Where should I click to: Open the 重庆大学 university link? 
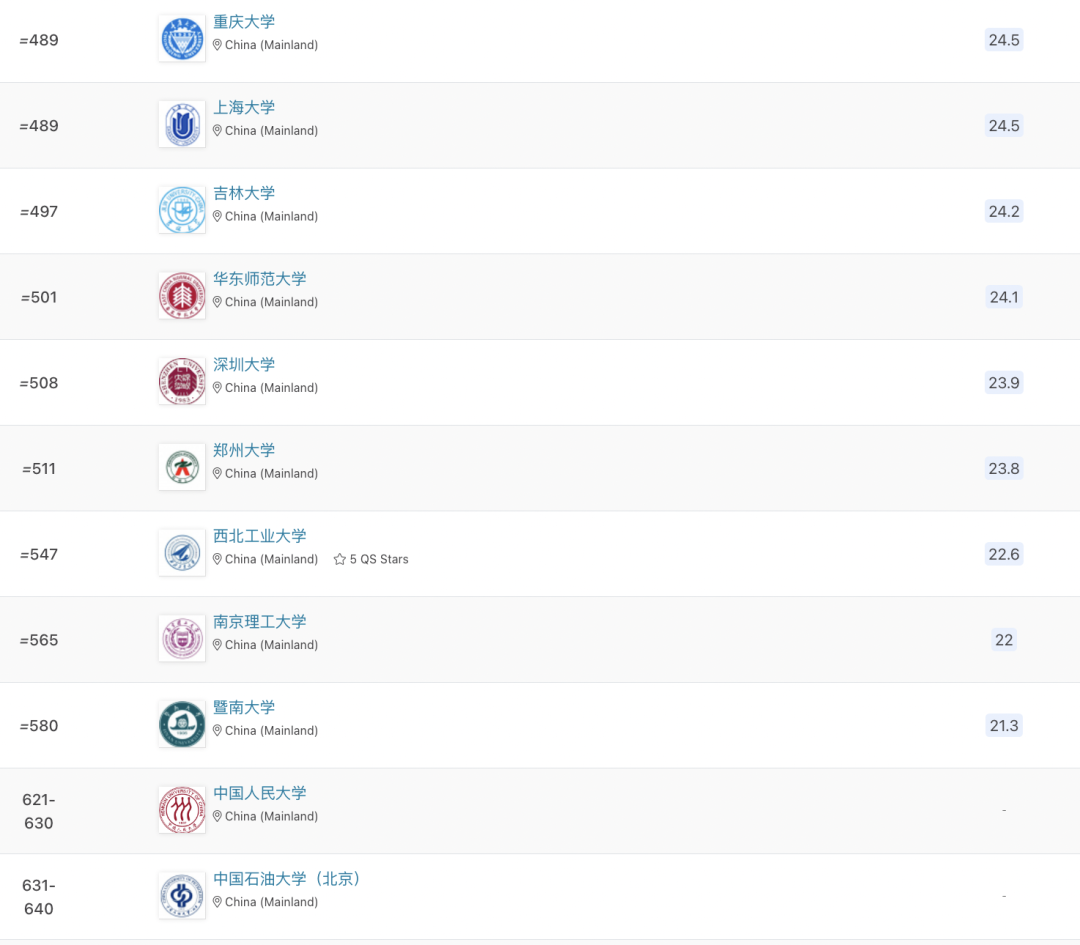(x=244, y=22)
